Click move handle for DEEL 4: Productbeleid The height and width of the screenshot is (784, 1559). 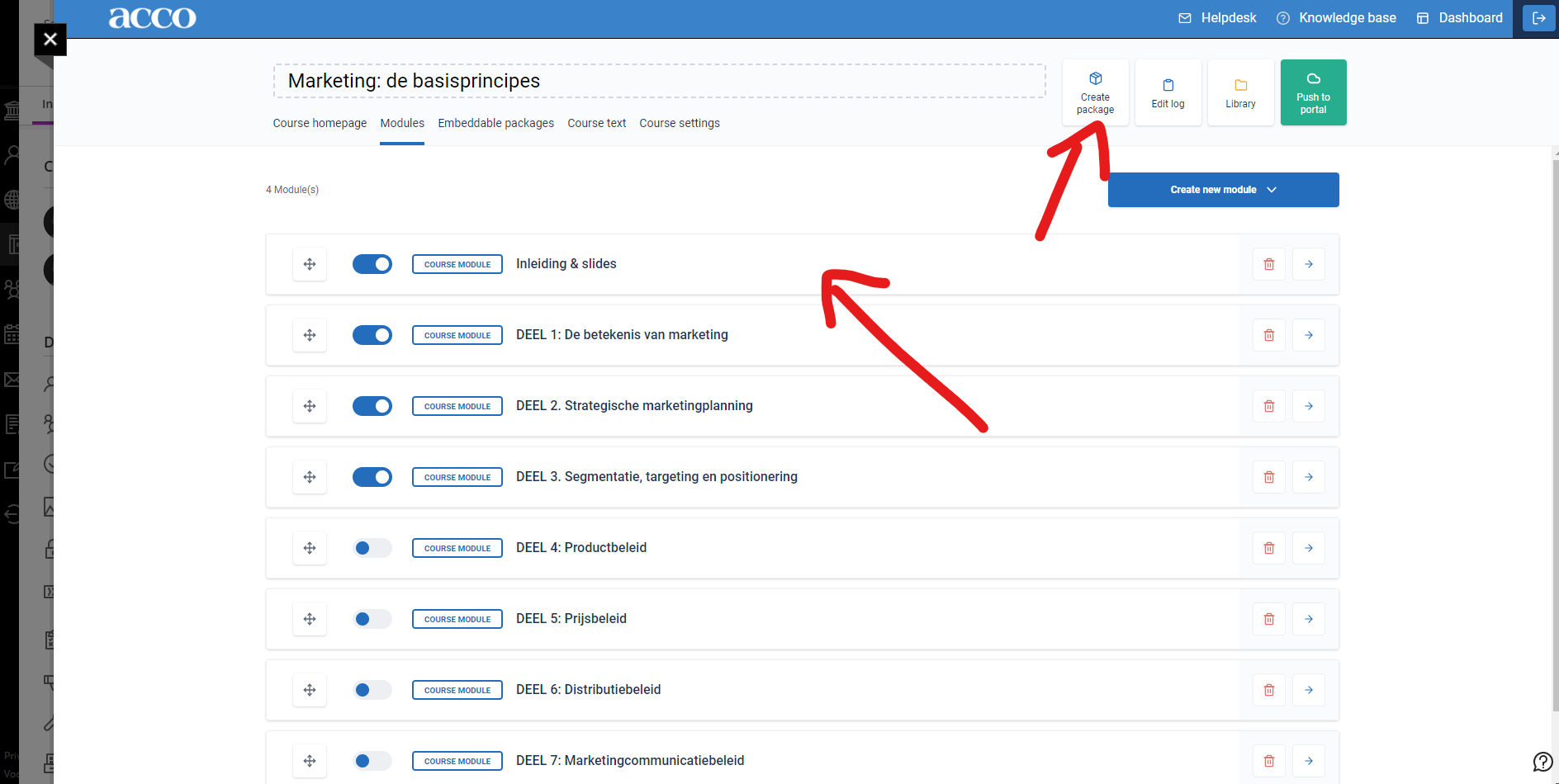(310, 548)
